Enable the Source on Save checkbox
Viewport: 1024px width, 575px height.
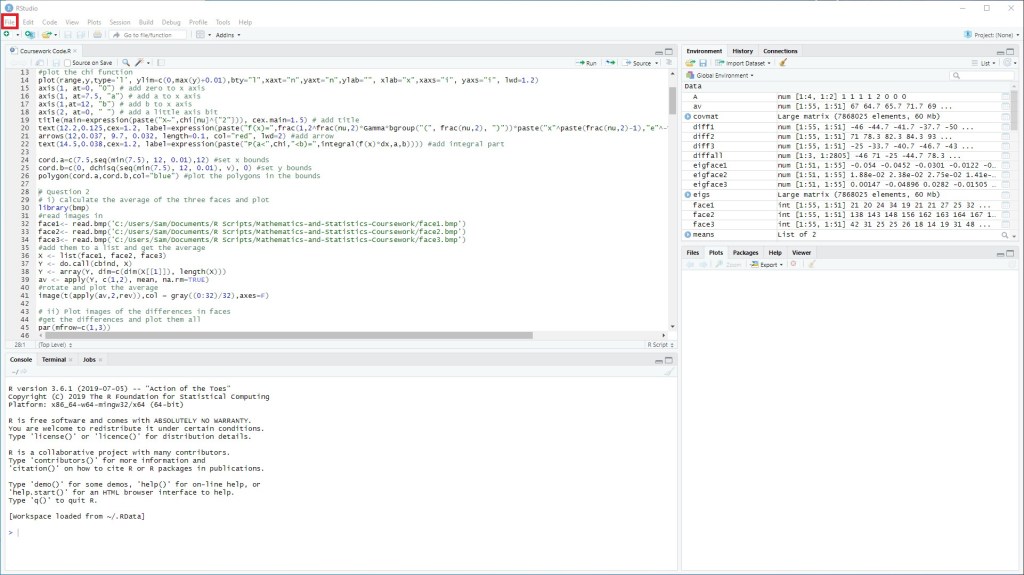(66, 63)
